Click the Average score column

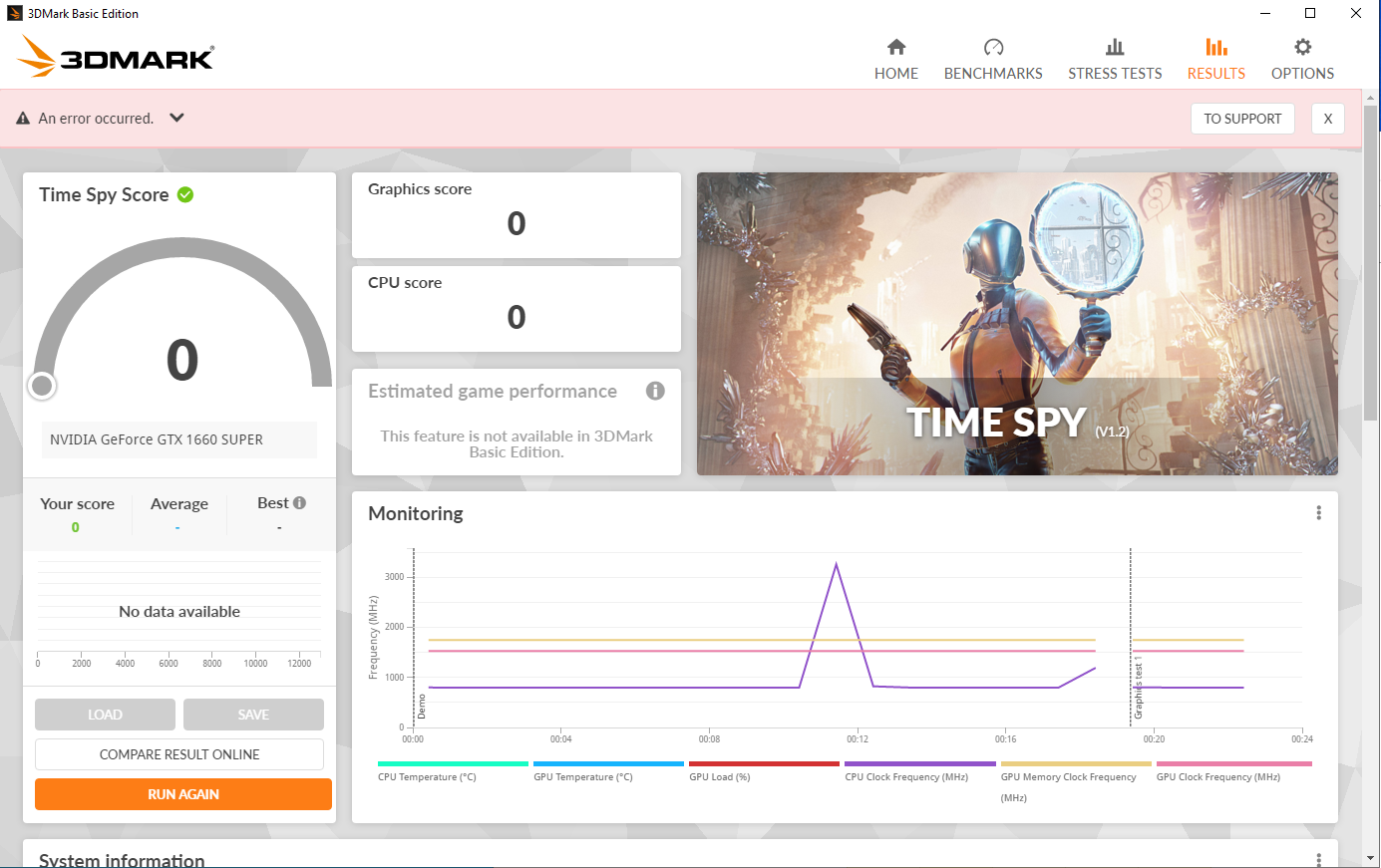click(178, 514)
